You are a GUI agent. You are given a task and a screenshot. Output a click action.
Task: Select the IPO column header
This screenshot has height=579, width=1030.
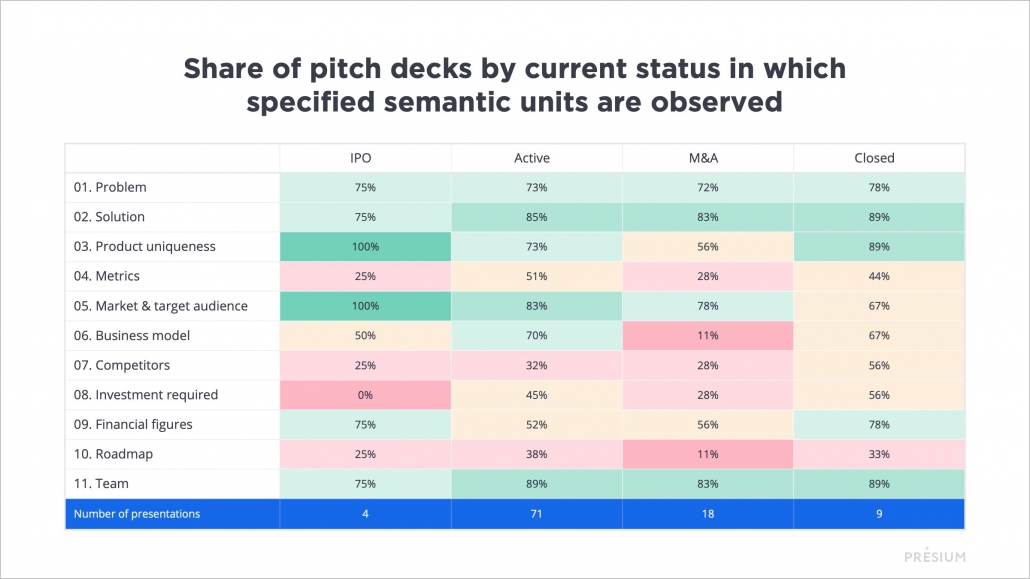[364, 158]
